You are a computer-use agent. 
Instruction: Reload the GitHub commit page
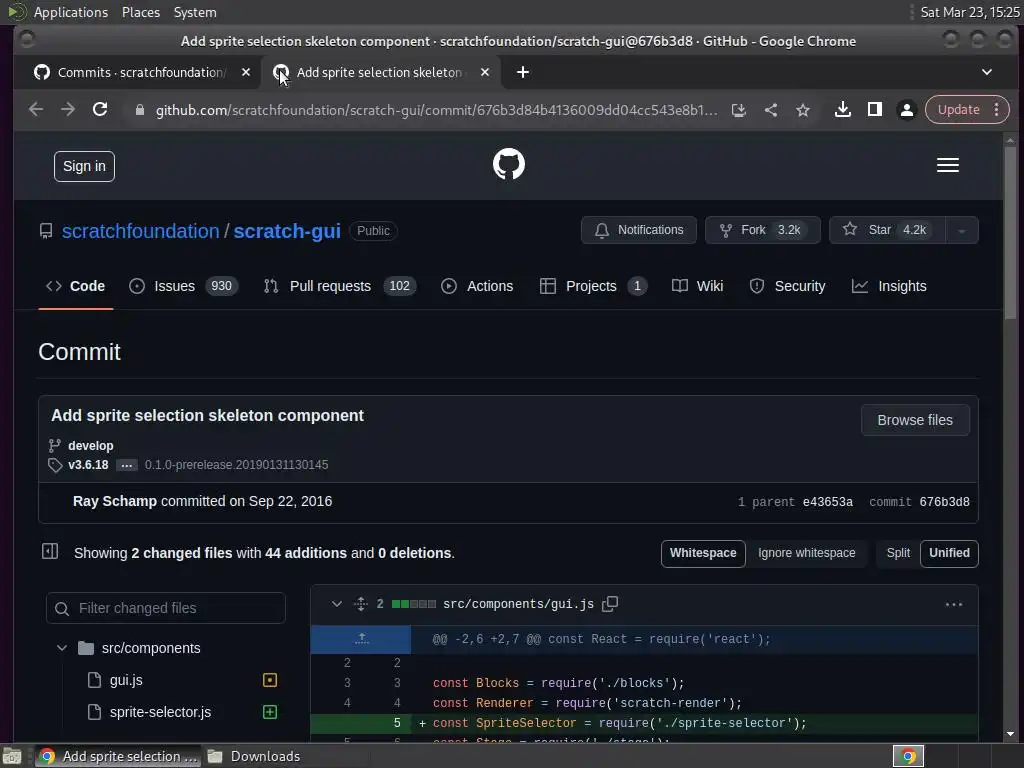click(x=100, y=110)
